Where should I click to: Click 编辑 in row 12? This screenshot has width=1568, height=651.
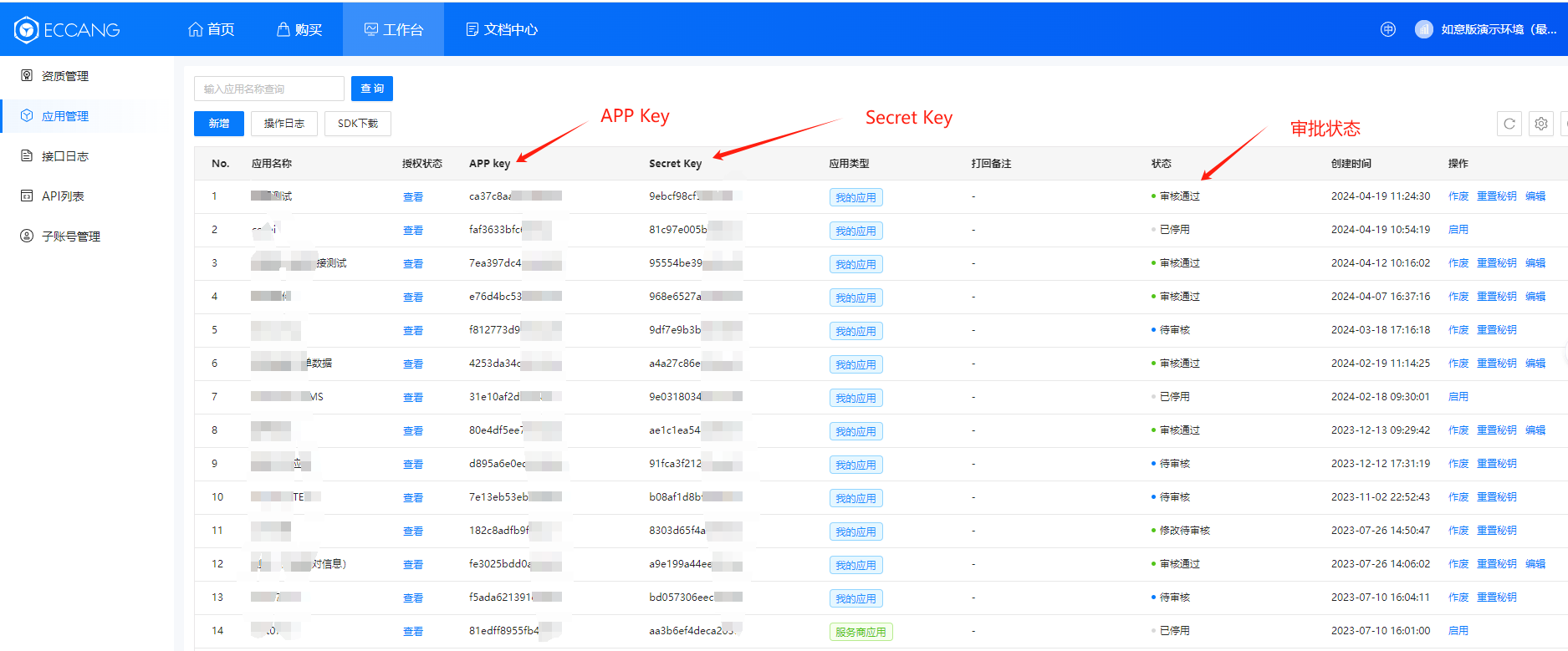coord(1535,564)
